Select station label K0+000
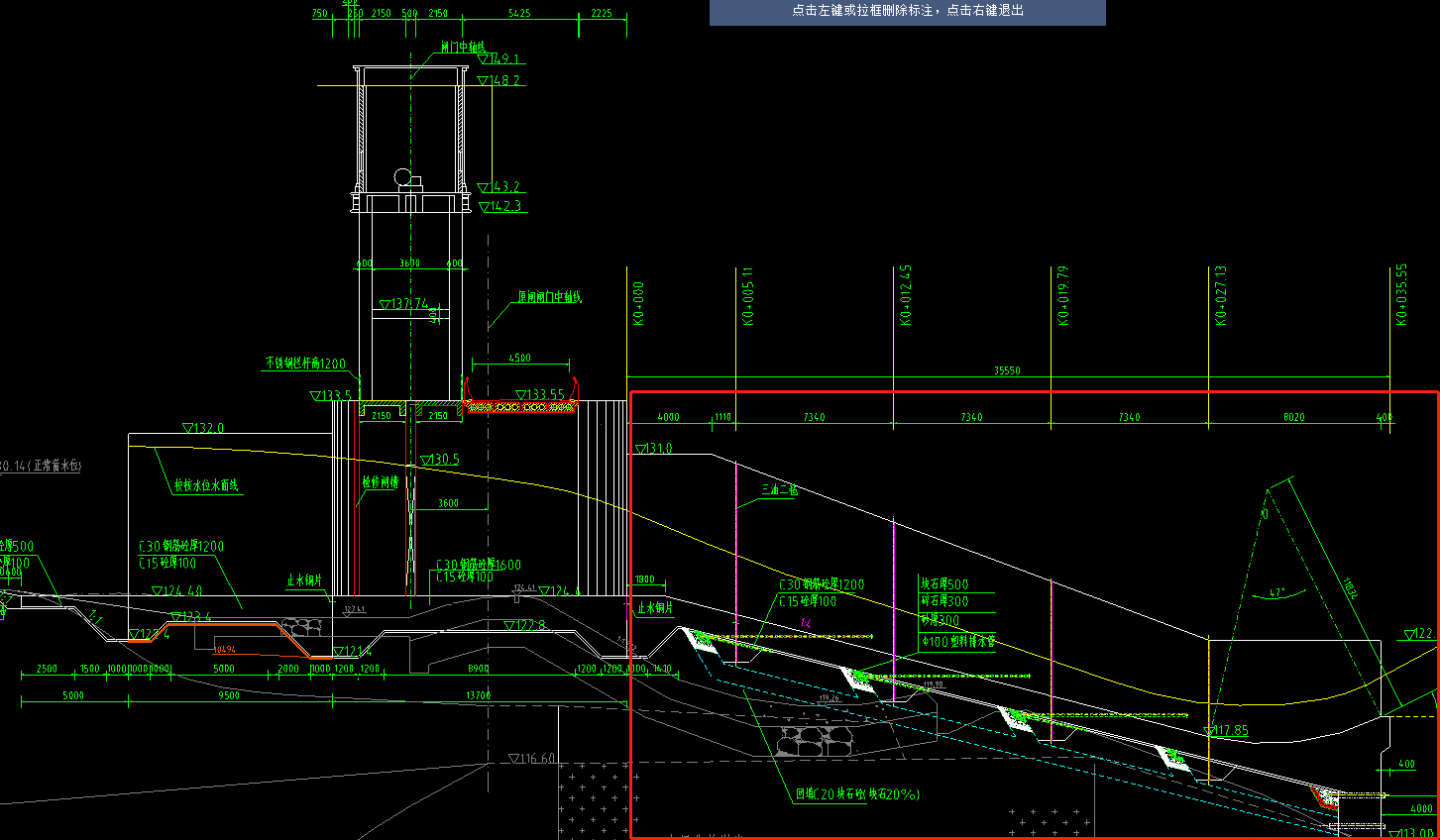1440x840 pixels. [639, 303]
